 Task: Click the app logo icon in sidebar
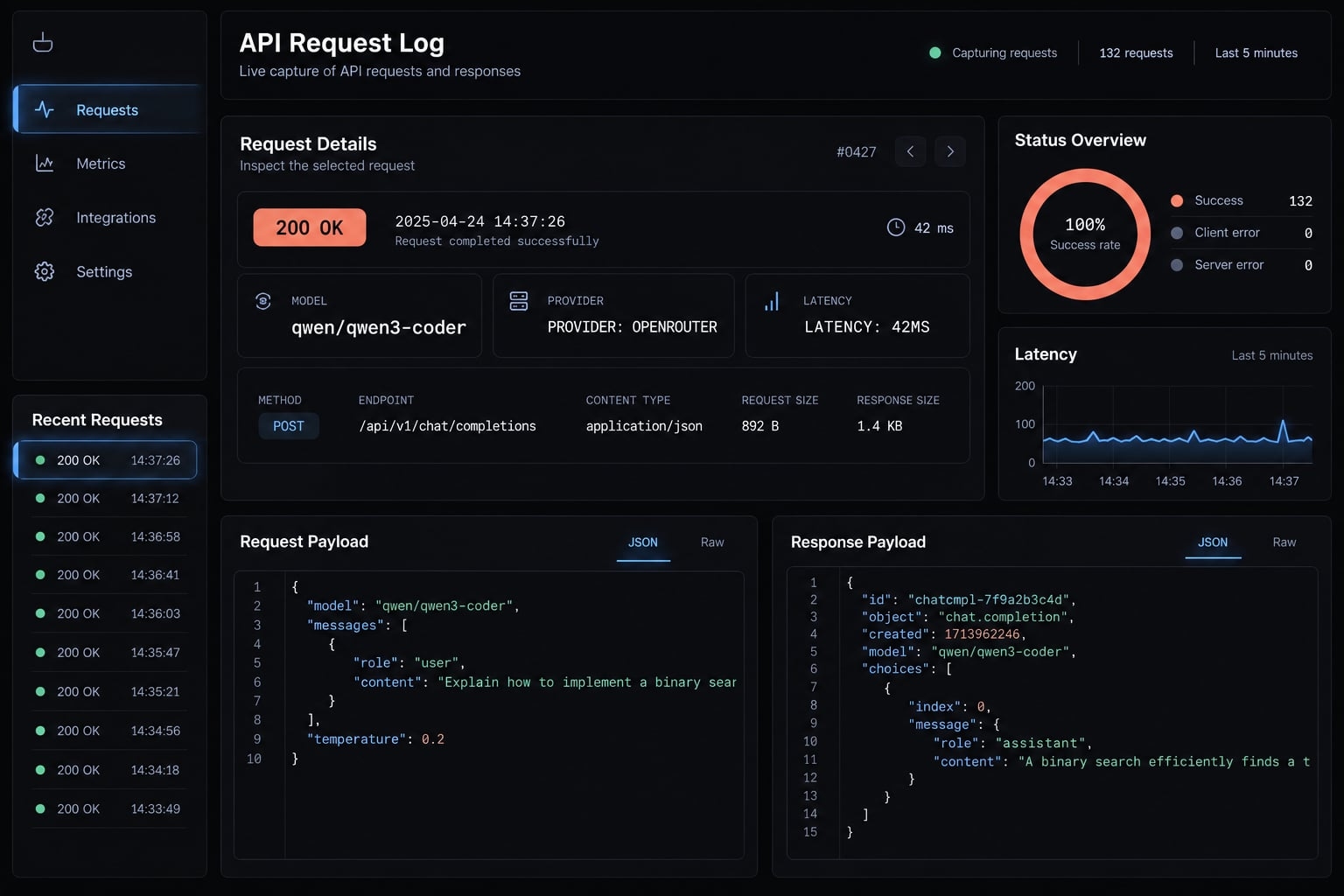(43, 42)
